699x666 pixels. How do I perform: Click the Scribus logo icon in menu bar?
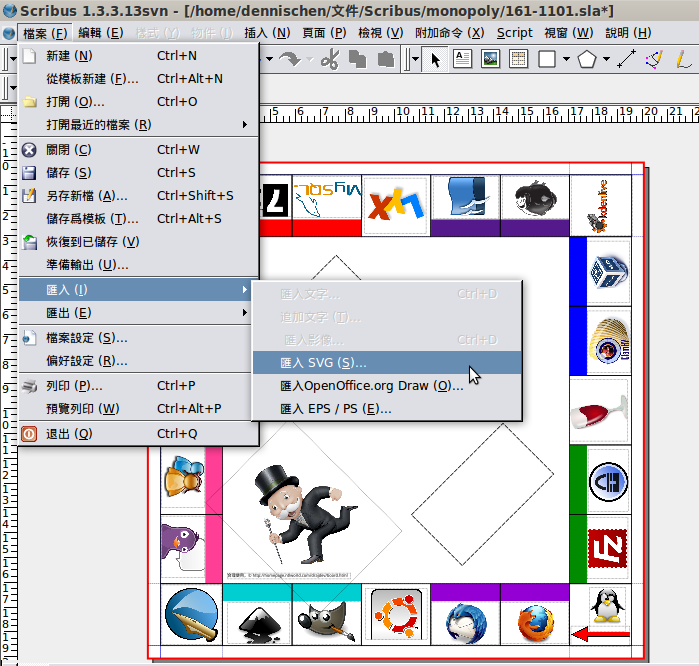point(8,33)
